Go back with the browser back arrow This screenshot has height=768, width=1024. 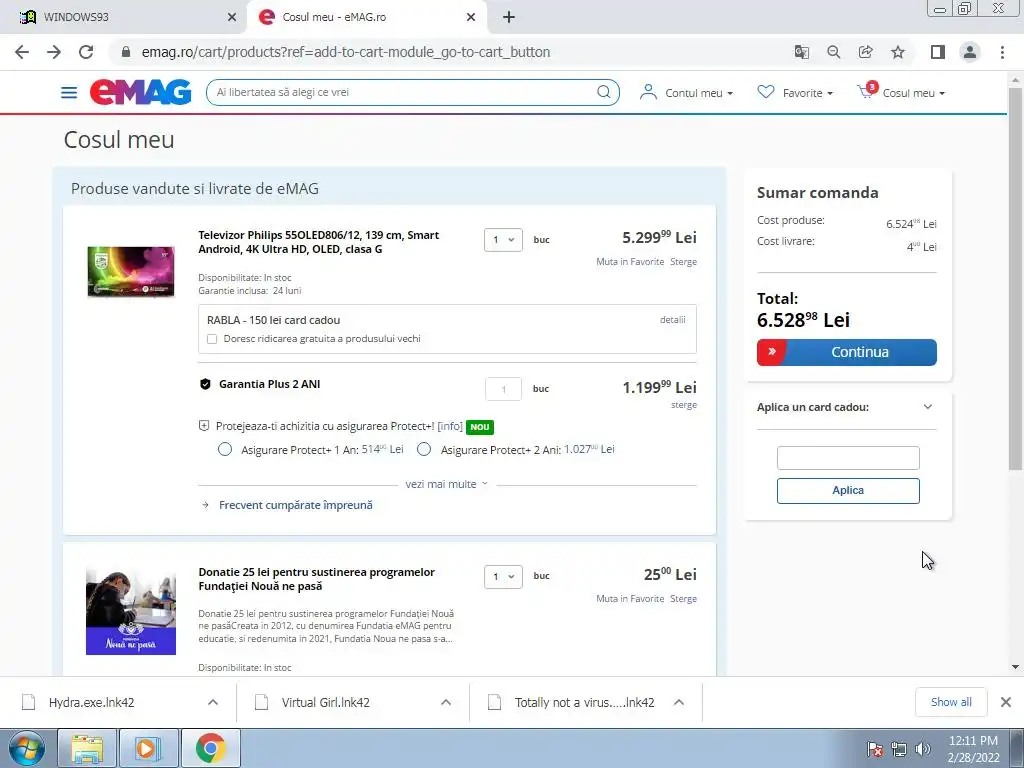pos(22,52)
